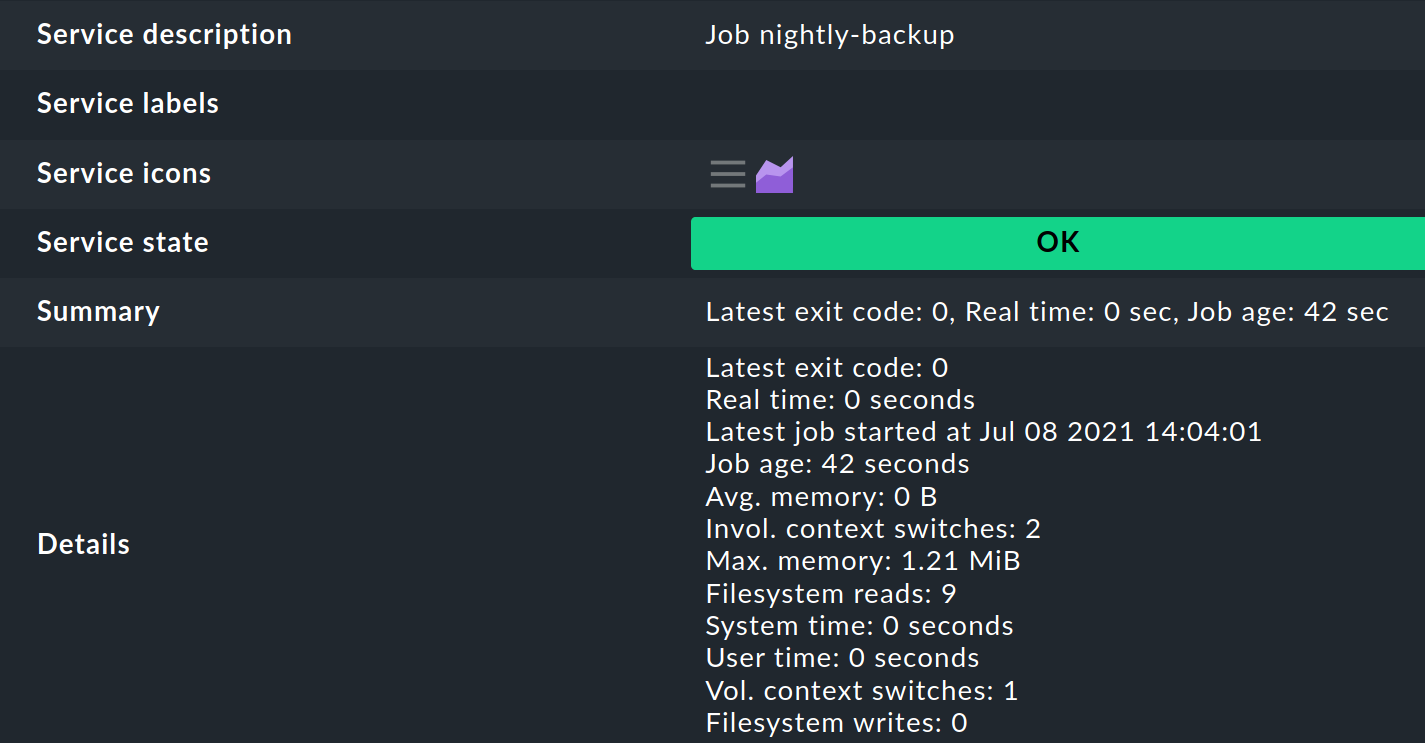The width and height of the screenshot is (1425, 743).
Task: Click the Latest job started timestamp
Action: coord(983,431)
